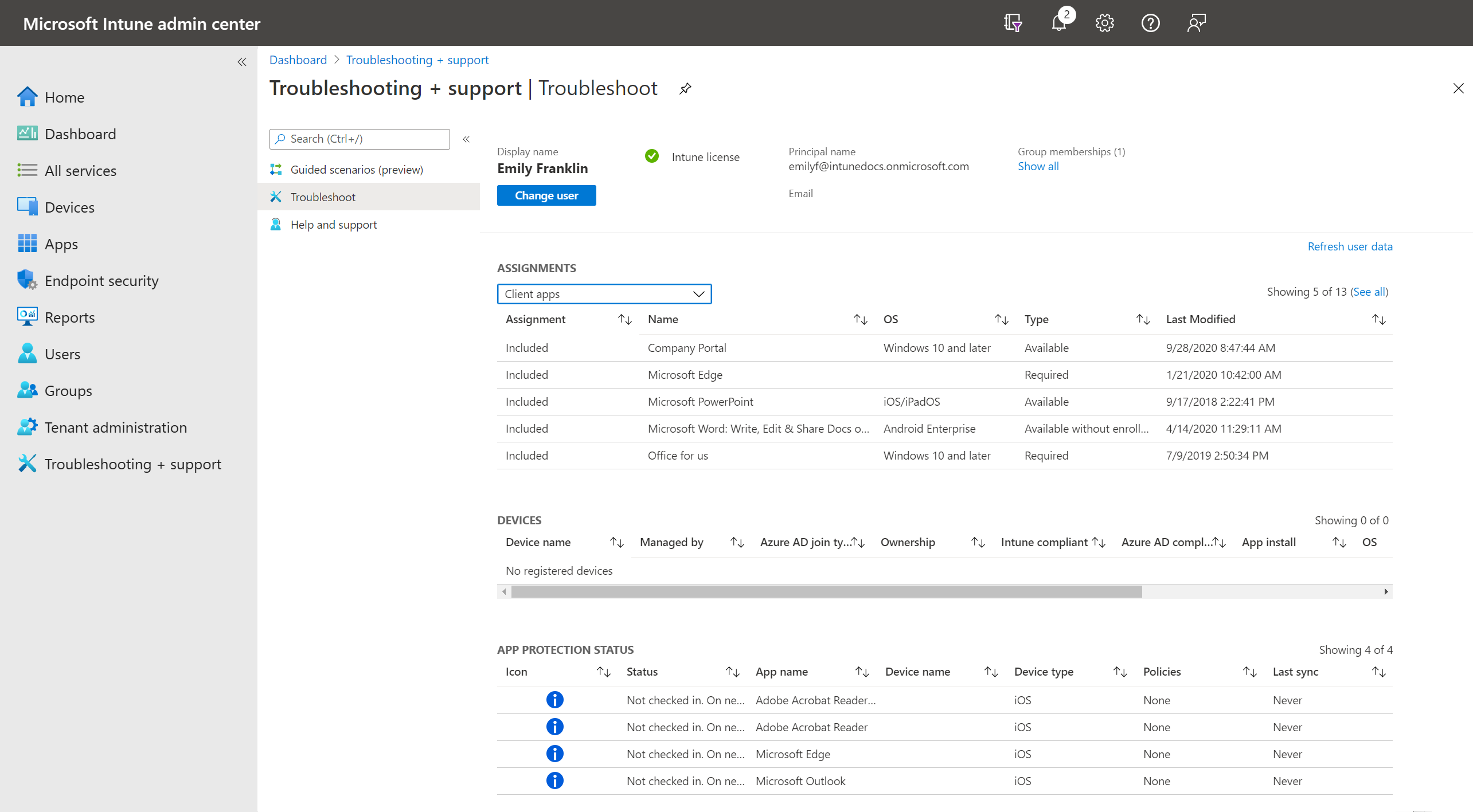The height and width of the screenshot is (812, 1473).
Task: Collapse the left navigation sidebar
Action: pyautogui.click(x=242, y=62)
